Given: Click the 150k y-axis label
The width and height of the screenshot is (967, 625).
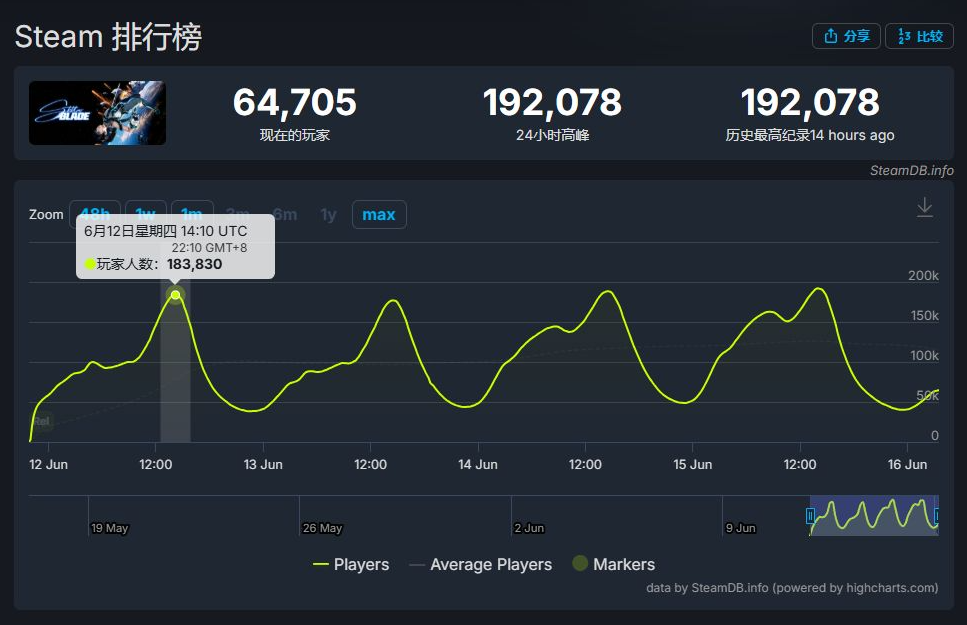Looking at the screenshot, I should click(x=924, y=316).
